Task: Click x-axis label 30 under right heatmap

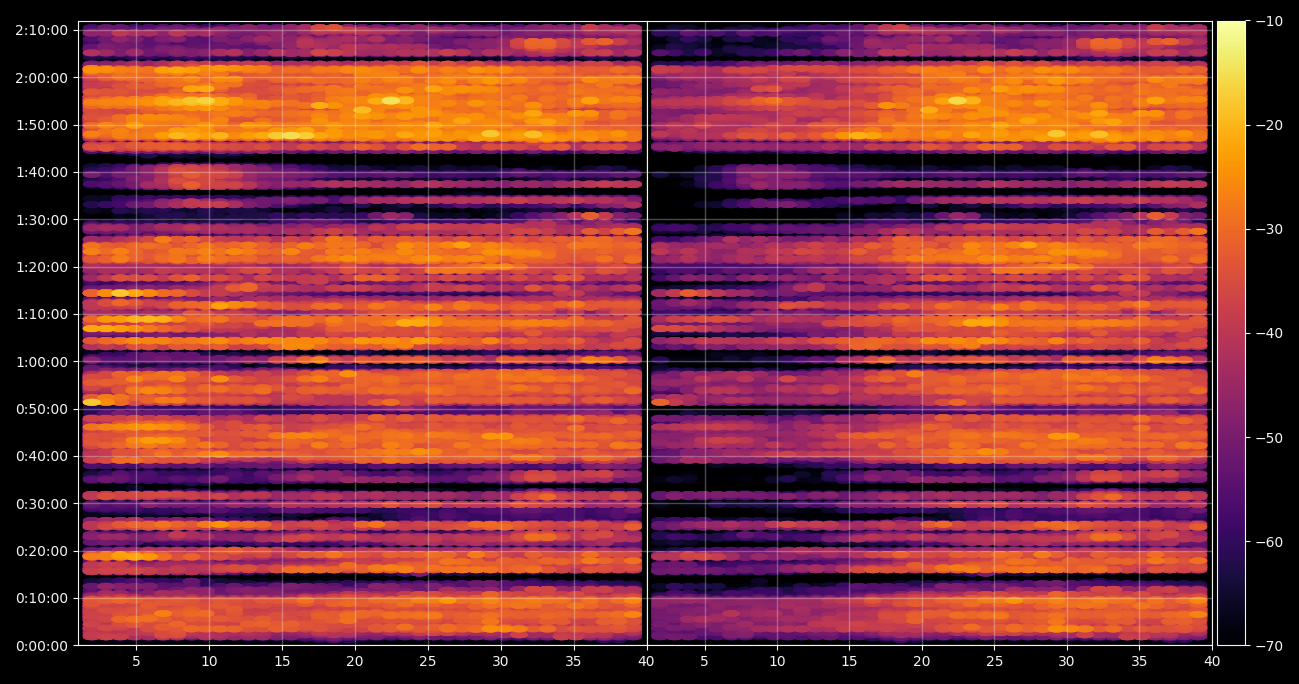Action: point(1067,661)
